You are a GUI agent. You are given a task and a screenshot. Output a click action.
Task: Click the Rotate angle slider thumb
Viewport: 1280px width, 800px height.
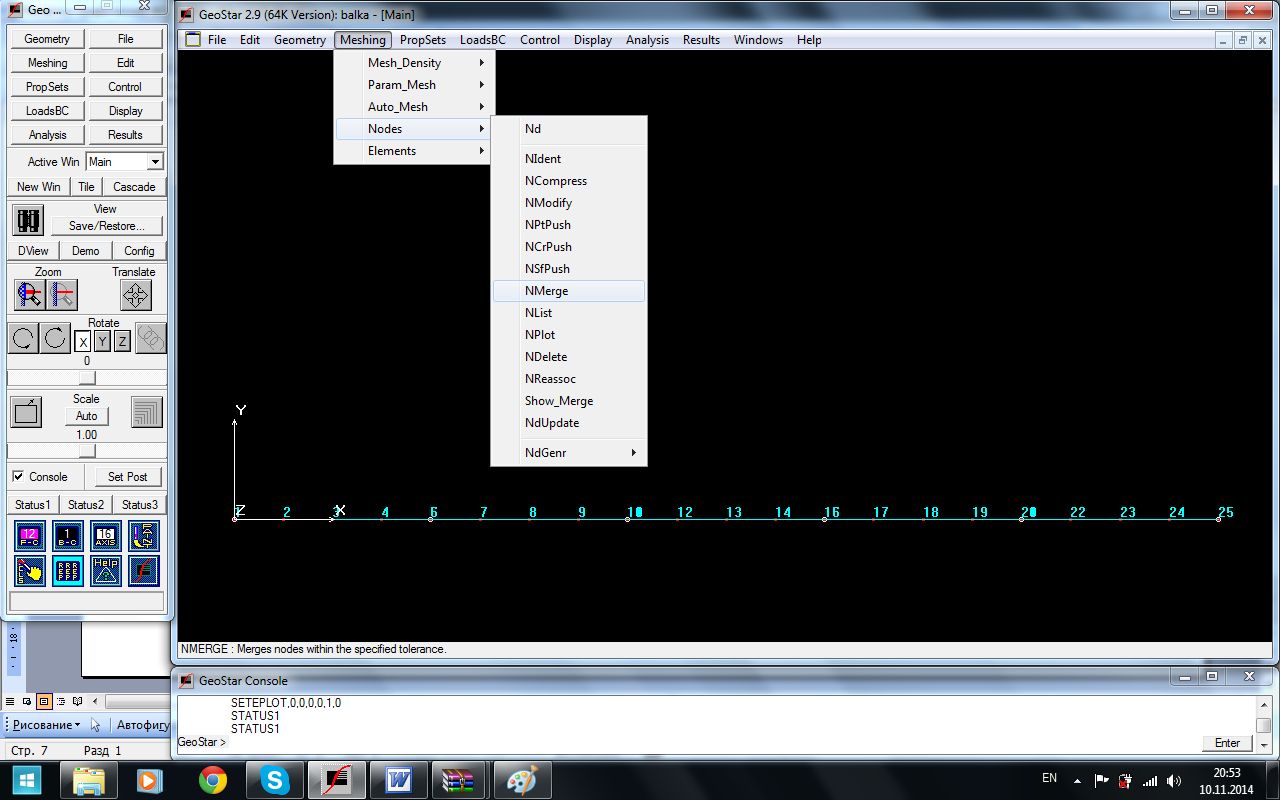click(x=88, y=377)
